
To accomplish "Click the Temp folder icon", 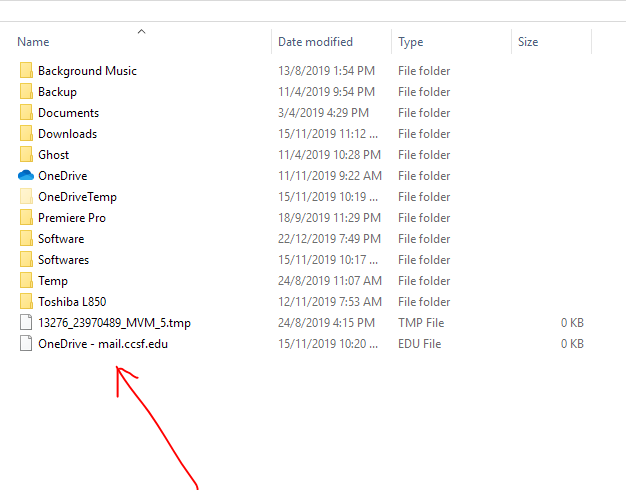I will [x=26, y=280].
